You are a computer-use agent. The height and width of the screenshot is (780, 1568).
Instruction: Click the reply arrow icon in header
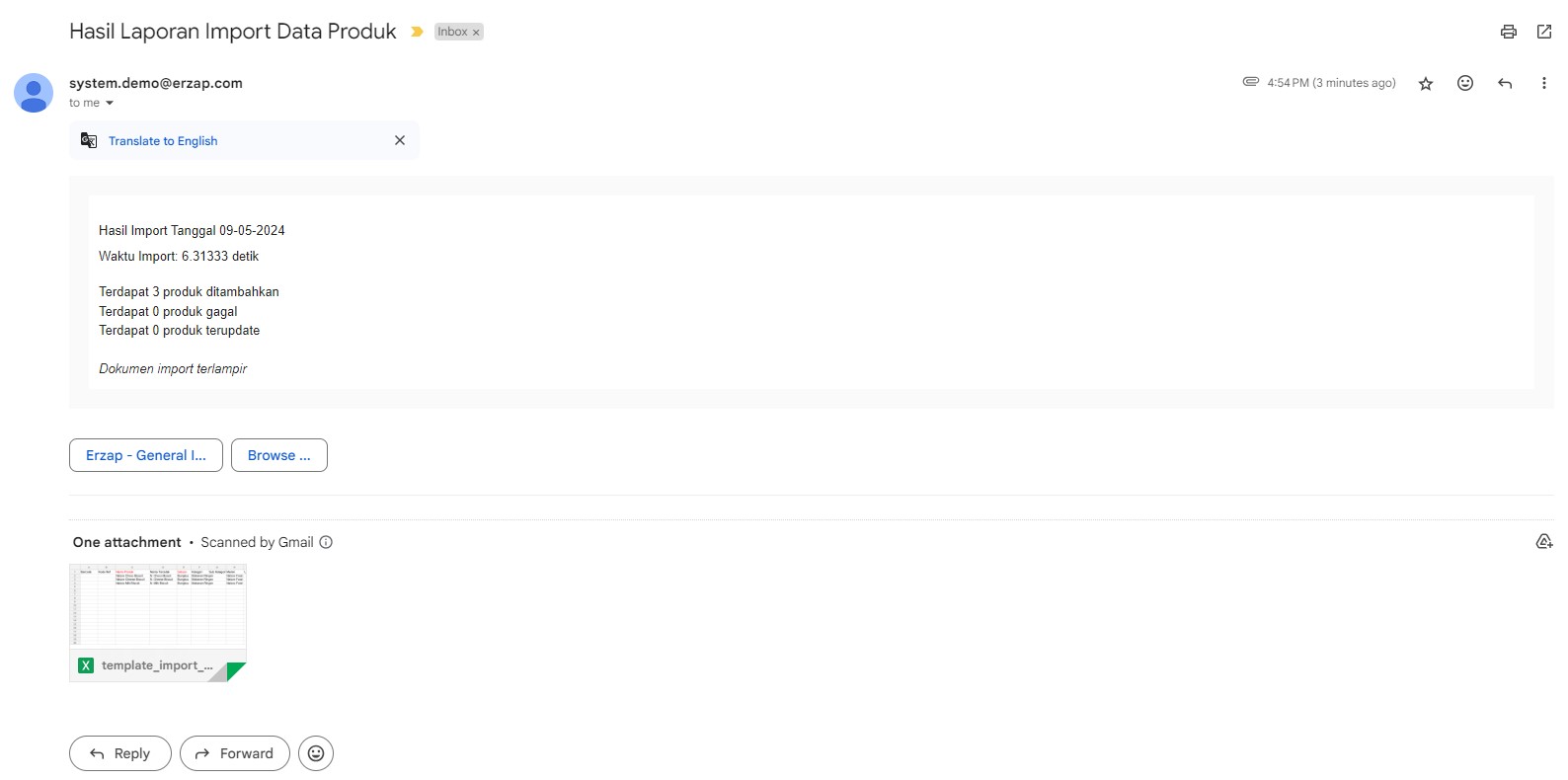[1505, 83]
